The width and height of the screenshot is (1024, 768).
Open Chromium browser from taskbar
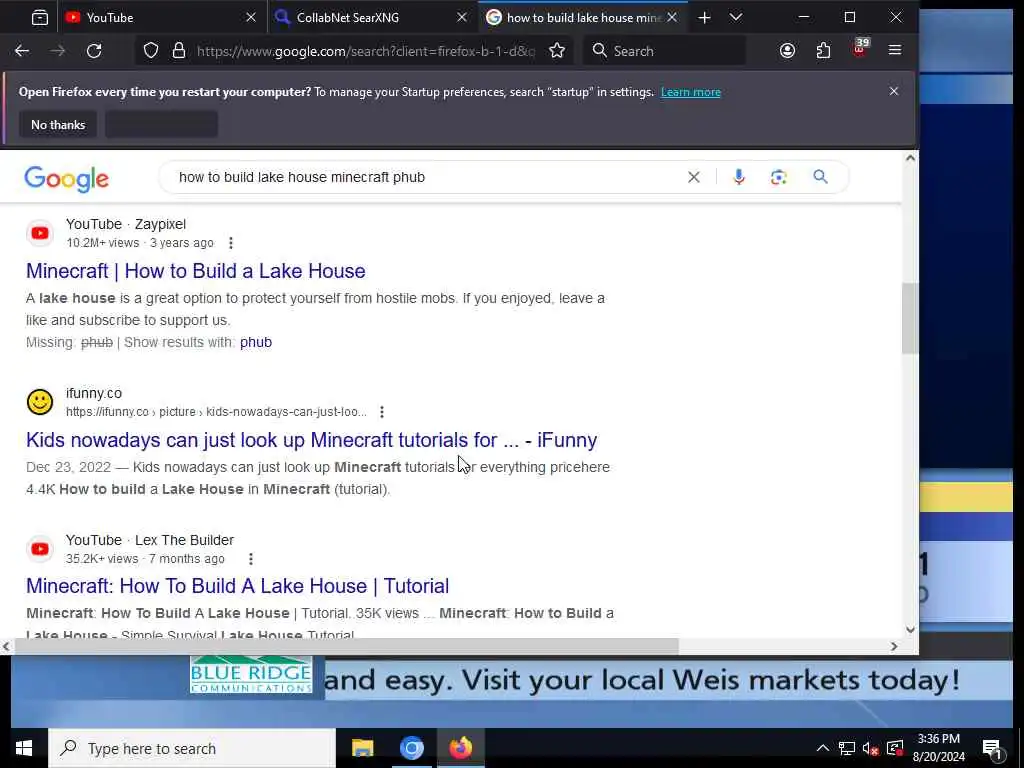coord(411,748)
